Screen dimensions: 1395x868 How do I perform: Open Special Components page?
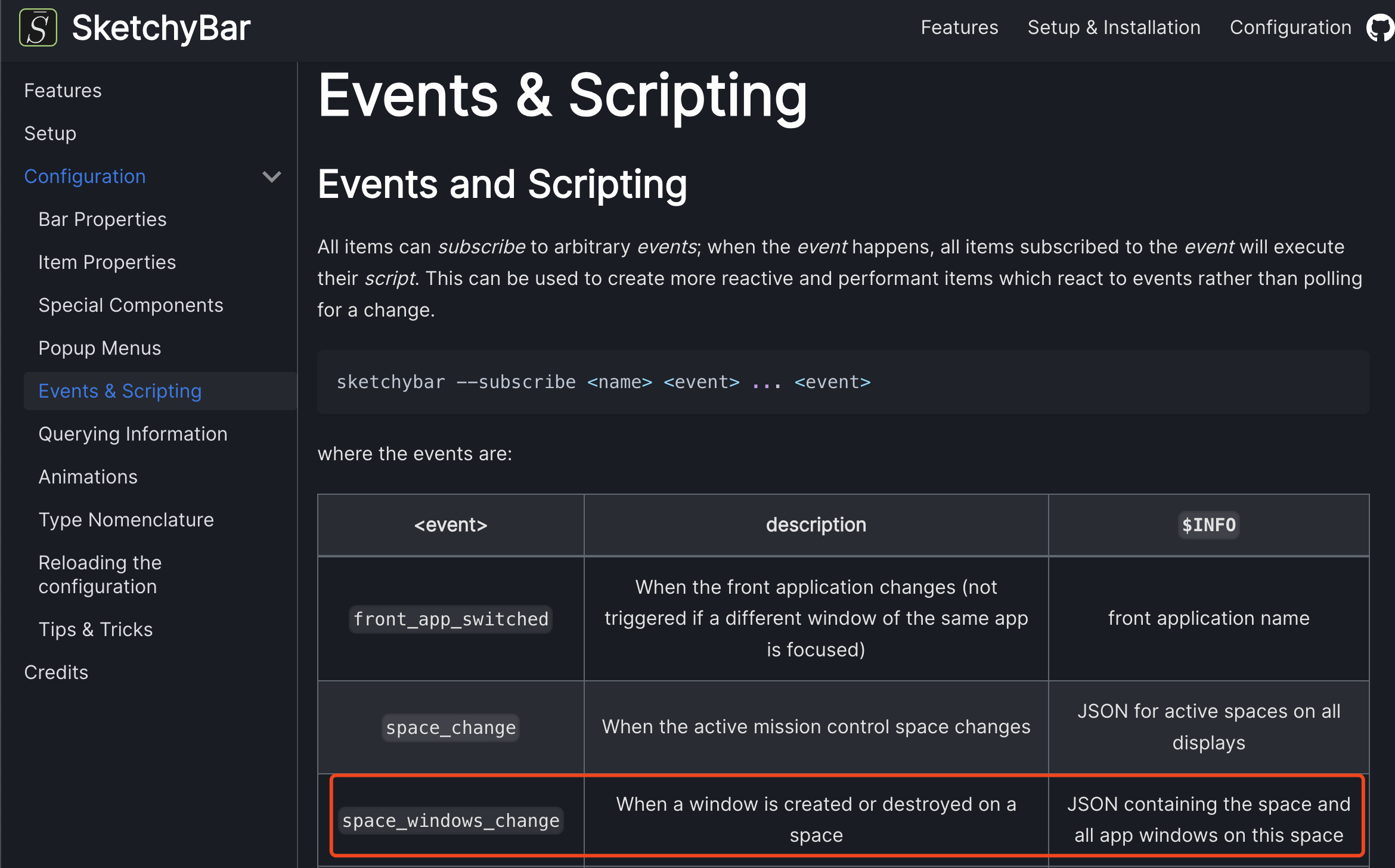(131, 305)
